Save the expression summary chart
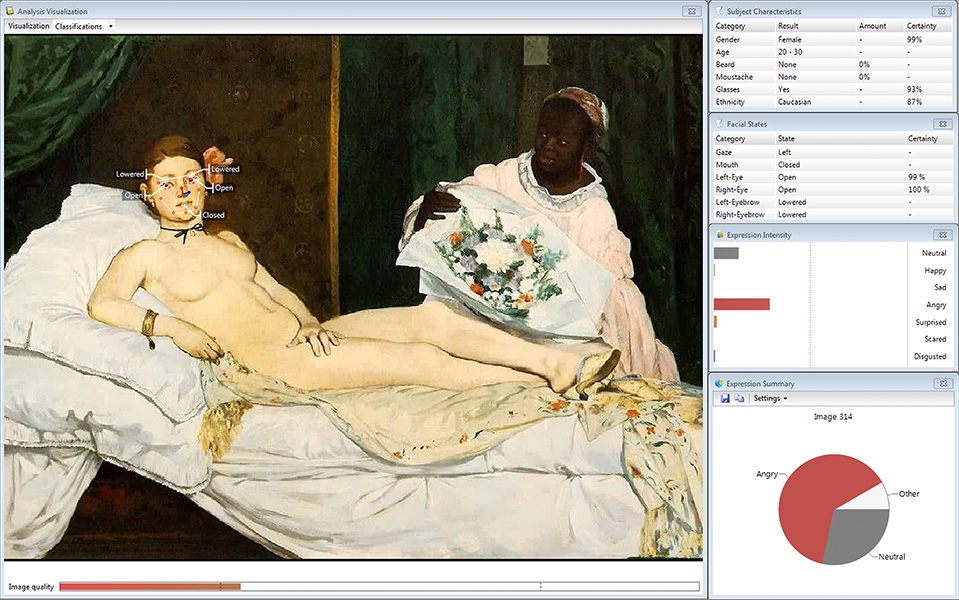Viewport: 959px width, 600px height. click(725, 398)
